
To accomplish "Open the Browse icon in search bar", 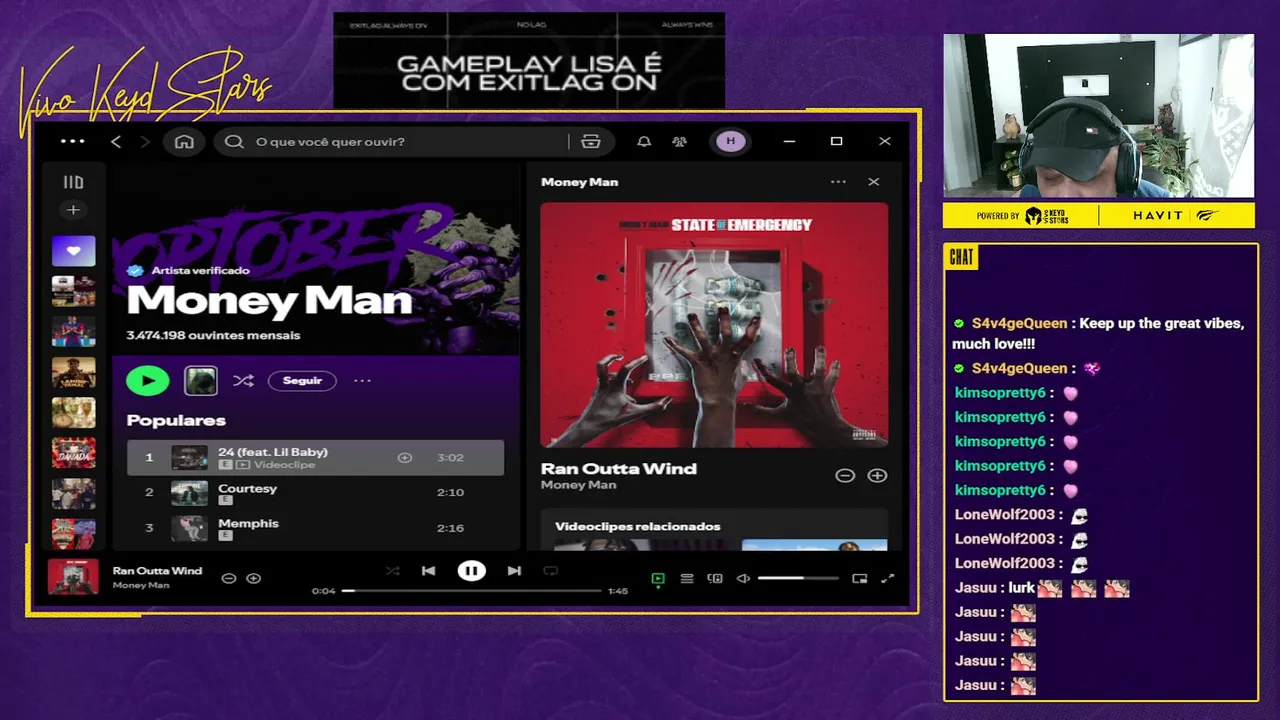I will click(x=591, y=142).
